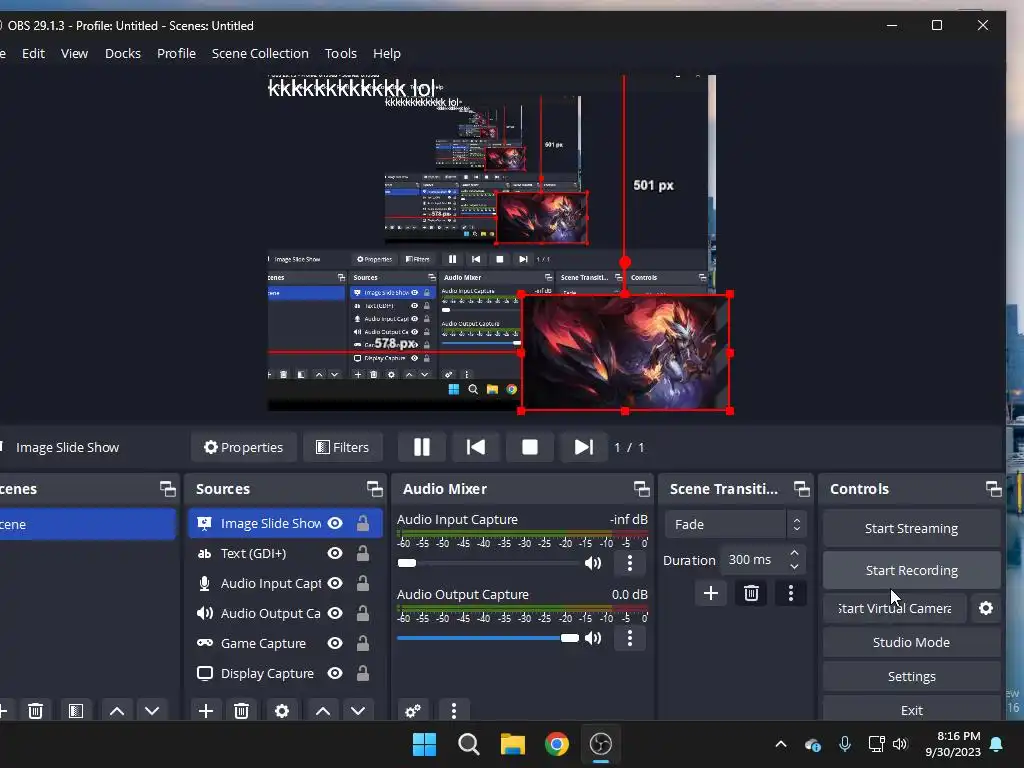
Task: Lock the Display Capture source
Action: coord(362,673)
